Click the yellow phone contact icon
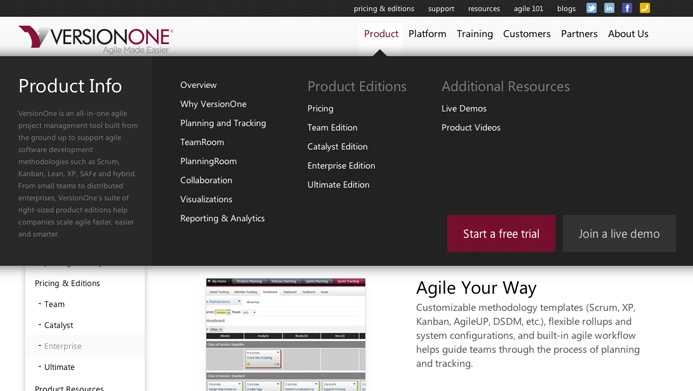This screenshot has width=693, height=391. 644,8
